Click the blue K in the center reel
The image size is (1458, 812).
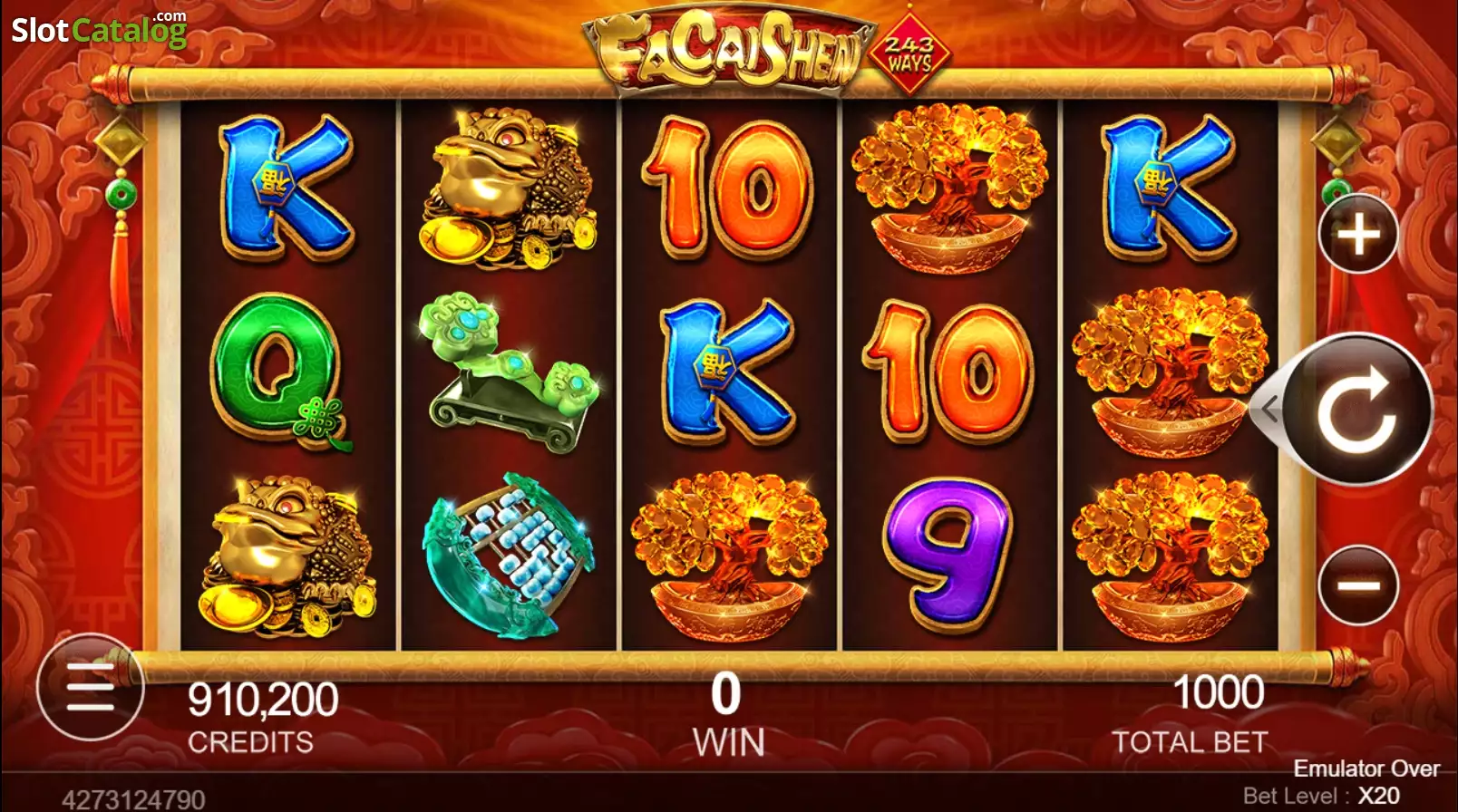[x=730, y=372]
